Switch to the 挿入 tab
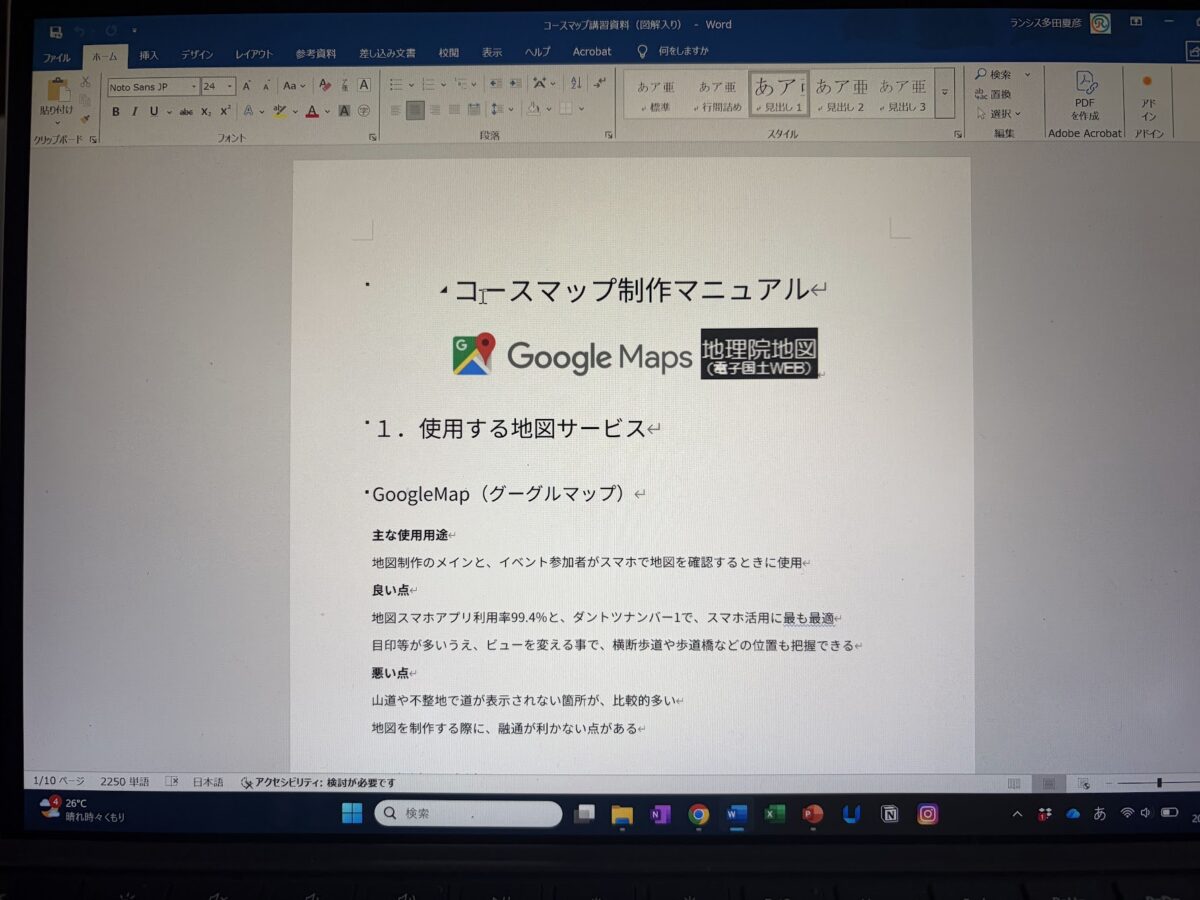 point(149,55)
